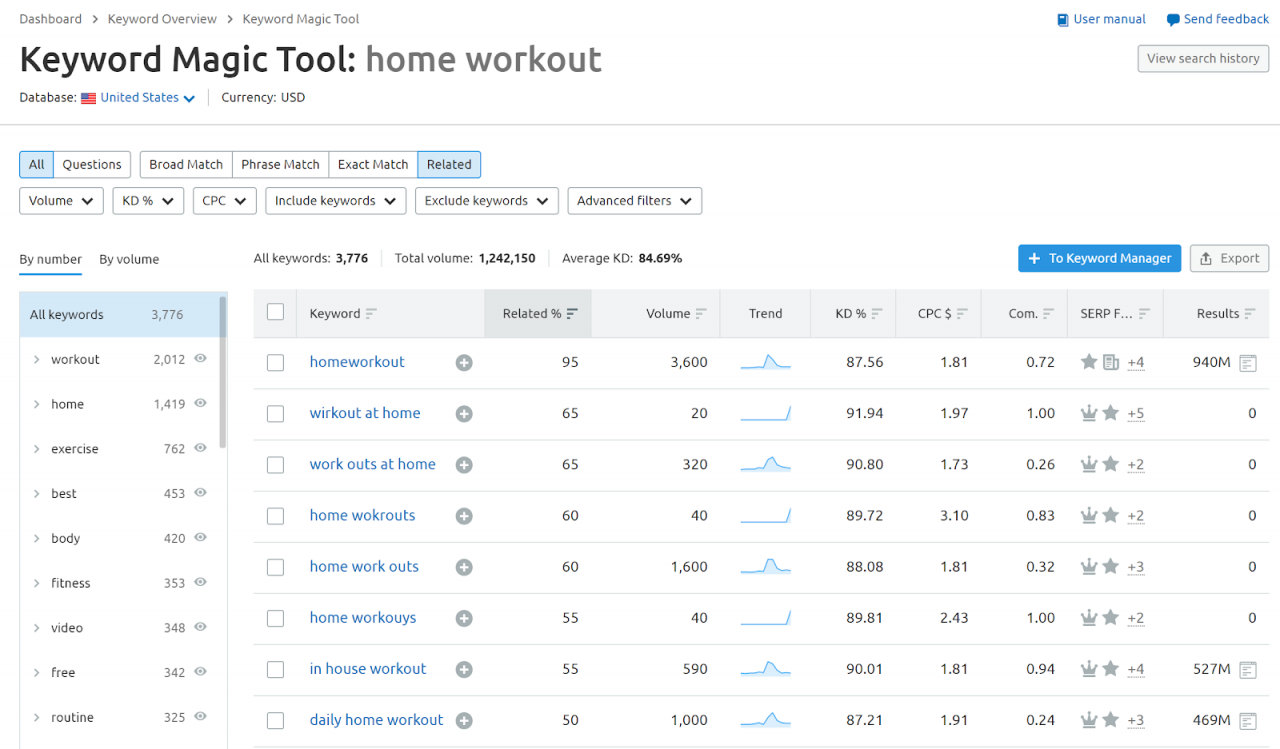Click star SERP icon for home workouys
Image resolution: width=1280 pixels, height=749 pixels.
click(x=1110, y=618)
